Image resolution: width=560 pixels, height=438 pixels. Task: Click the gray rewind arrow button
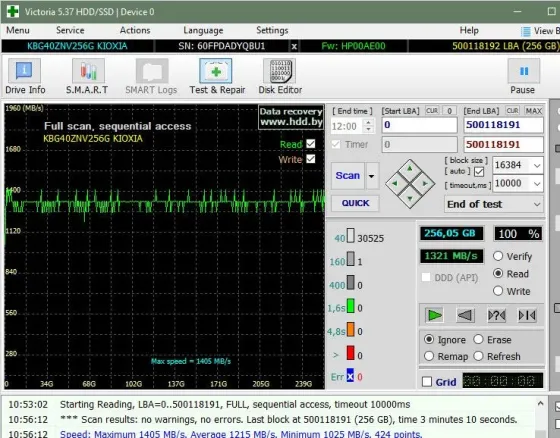point(465,315)
